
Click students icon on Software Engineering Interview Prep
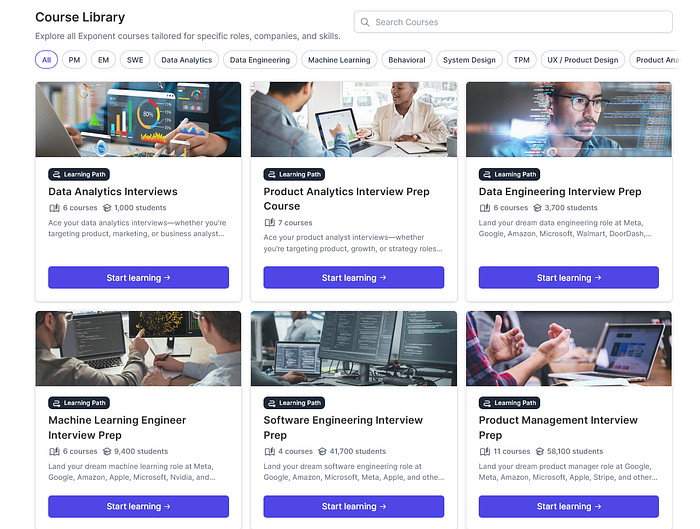322,451
